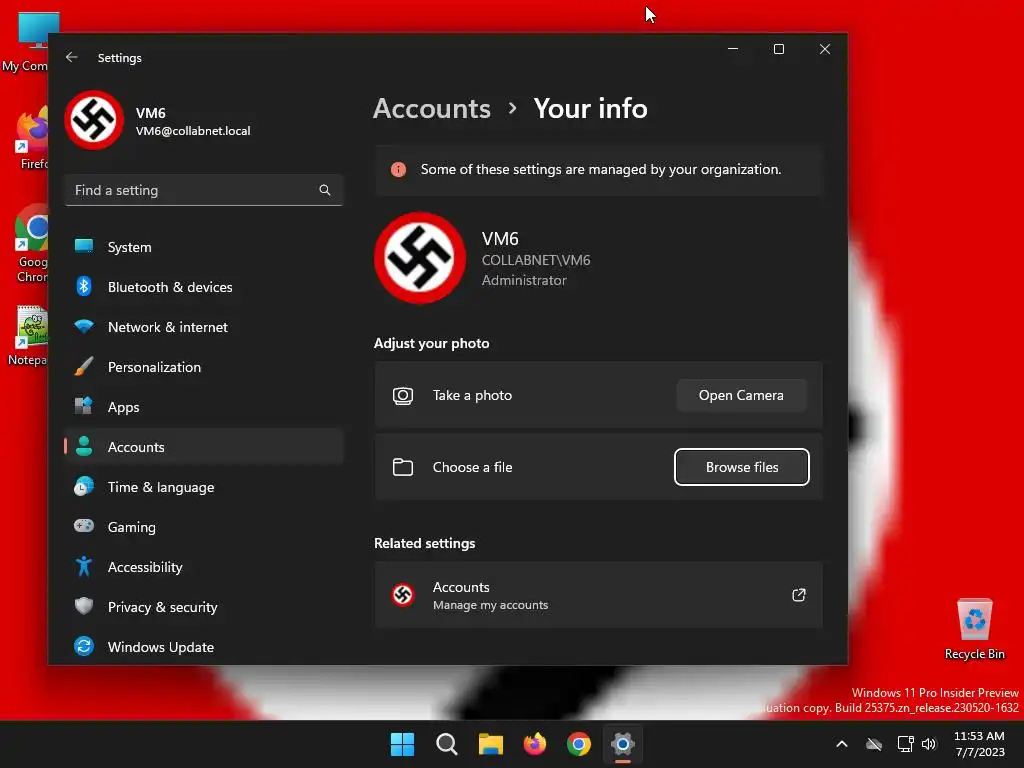Launch Google Chrome from the taskbar
This screenshot has width=1024, height=768.
click(579, 744)
